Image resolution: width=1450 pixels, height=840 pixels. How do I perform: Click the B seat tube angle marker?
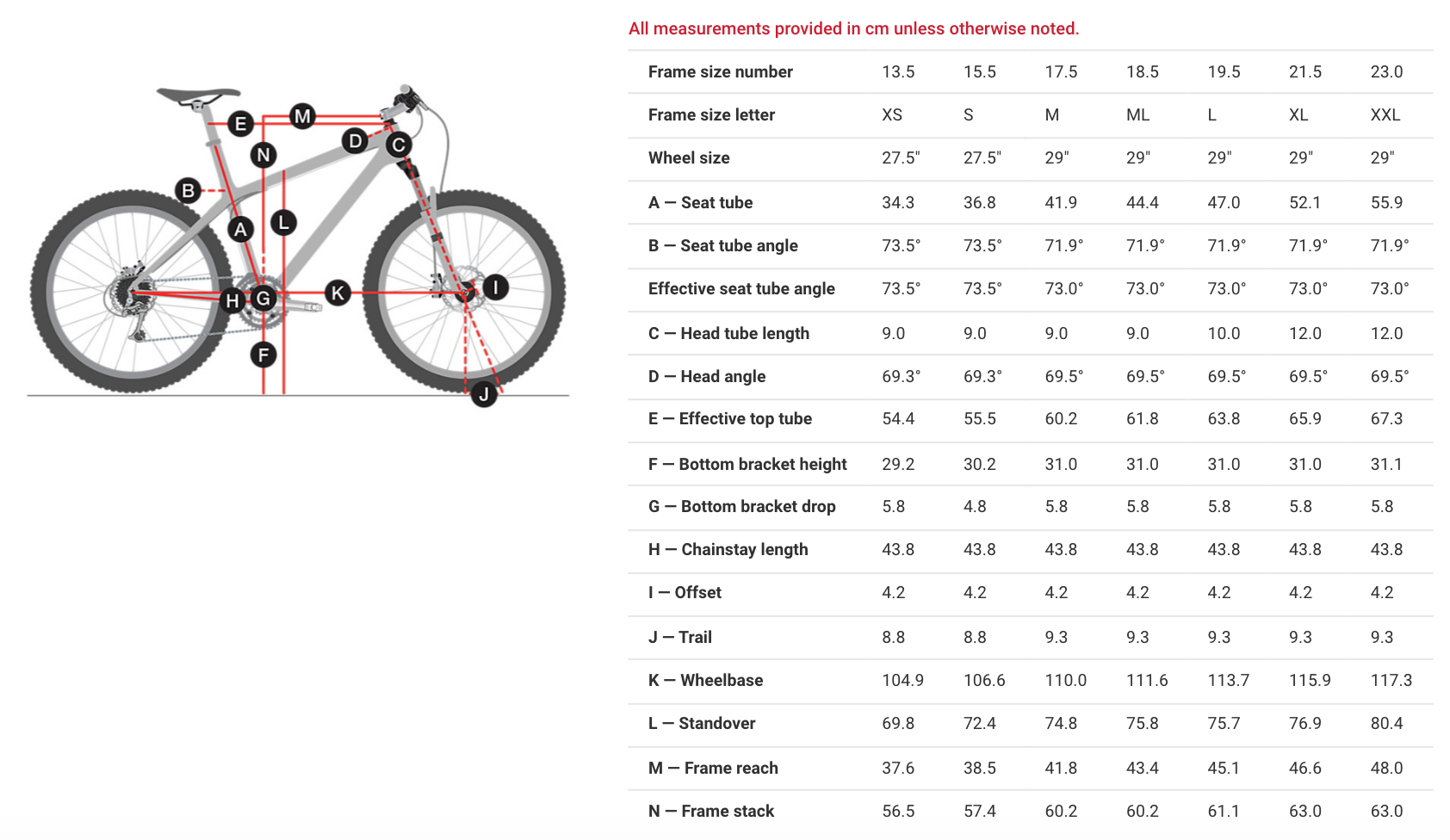point(188,190)
